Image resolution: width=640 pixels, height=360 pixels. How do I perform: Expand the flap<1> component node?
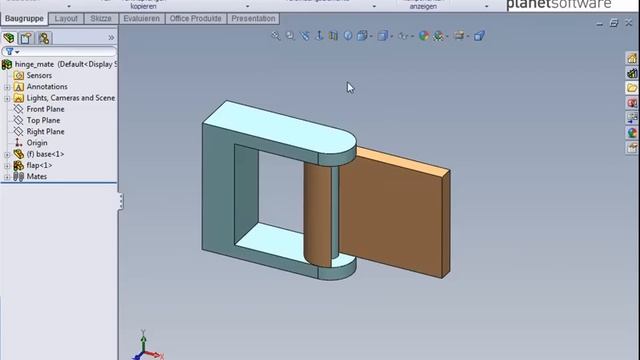tap(7, 166)
